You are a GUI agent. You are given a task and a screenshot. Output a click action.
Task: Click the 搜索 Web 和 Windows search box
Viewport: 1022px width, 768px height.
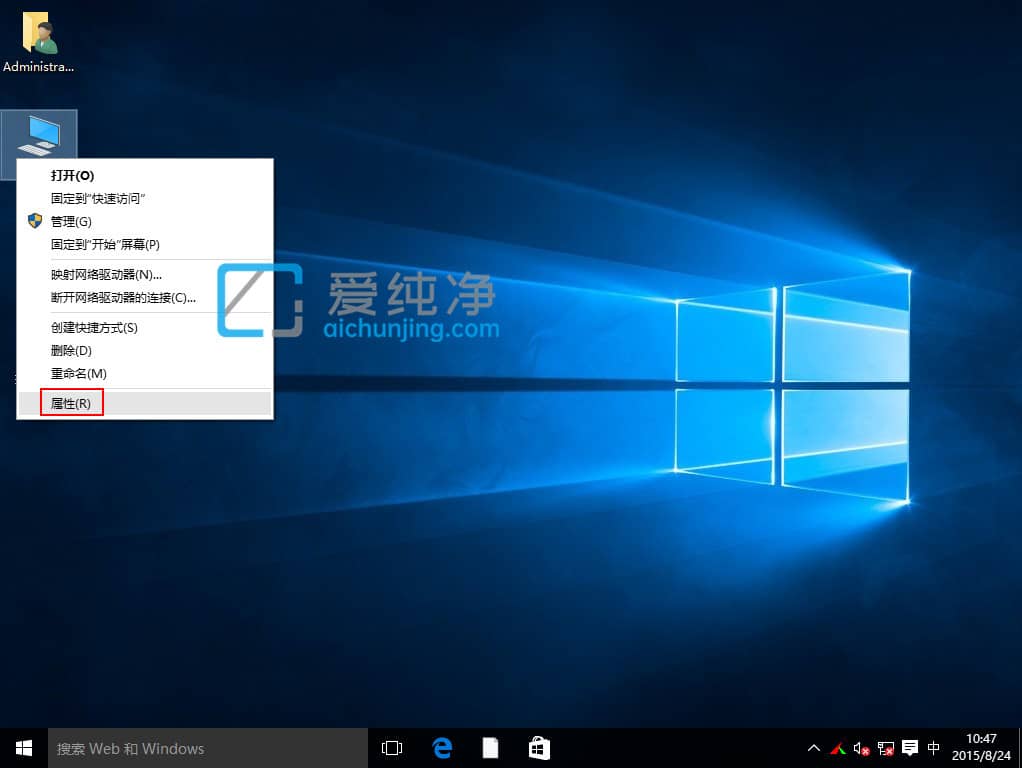coord(200,747)
